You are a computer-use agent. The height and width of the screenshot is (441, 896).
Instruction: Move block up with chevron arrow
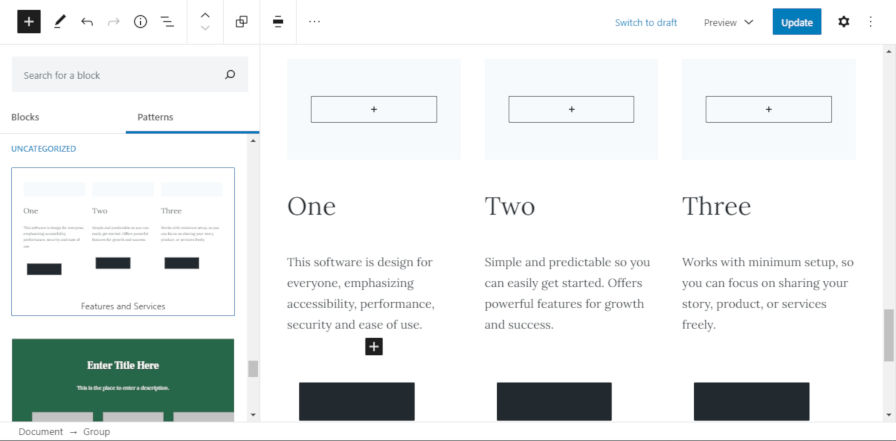point(205,15)
